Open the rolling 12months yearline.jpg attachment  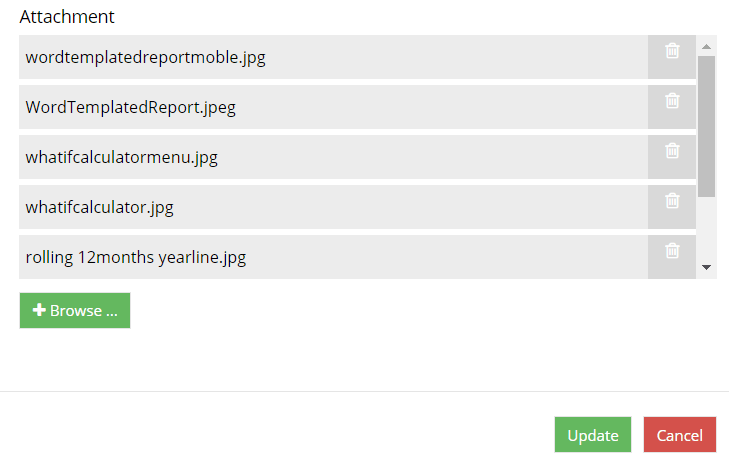(x=333, y=257)
